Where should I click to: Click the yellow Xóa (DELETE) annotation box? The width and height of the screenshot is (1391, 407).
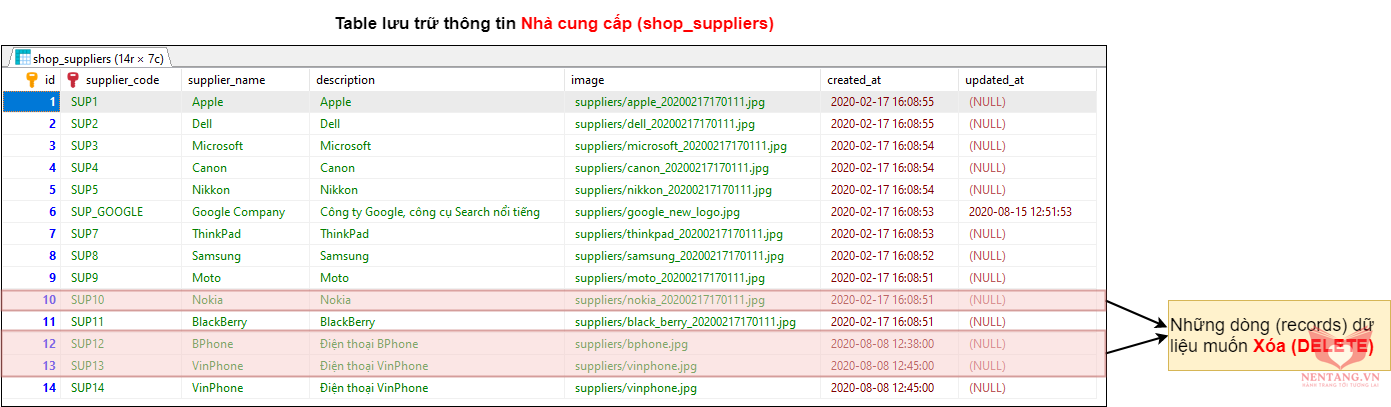point(1272,335)
